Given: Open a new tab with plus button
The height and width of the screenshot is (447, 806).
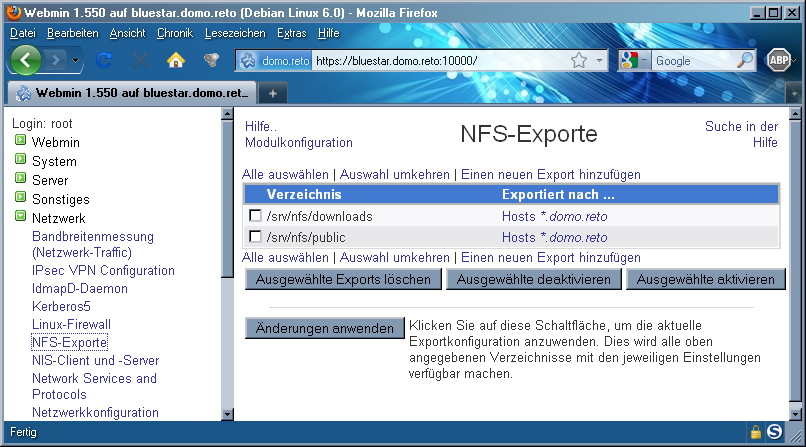Looking at the screenshot, I should (x=273, y=93).
